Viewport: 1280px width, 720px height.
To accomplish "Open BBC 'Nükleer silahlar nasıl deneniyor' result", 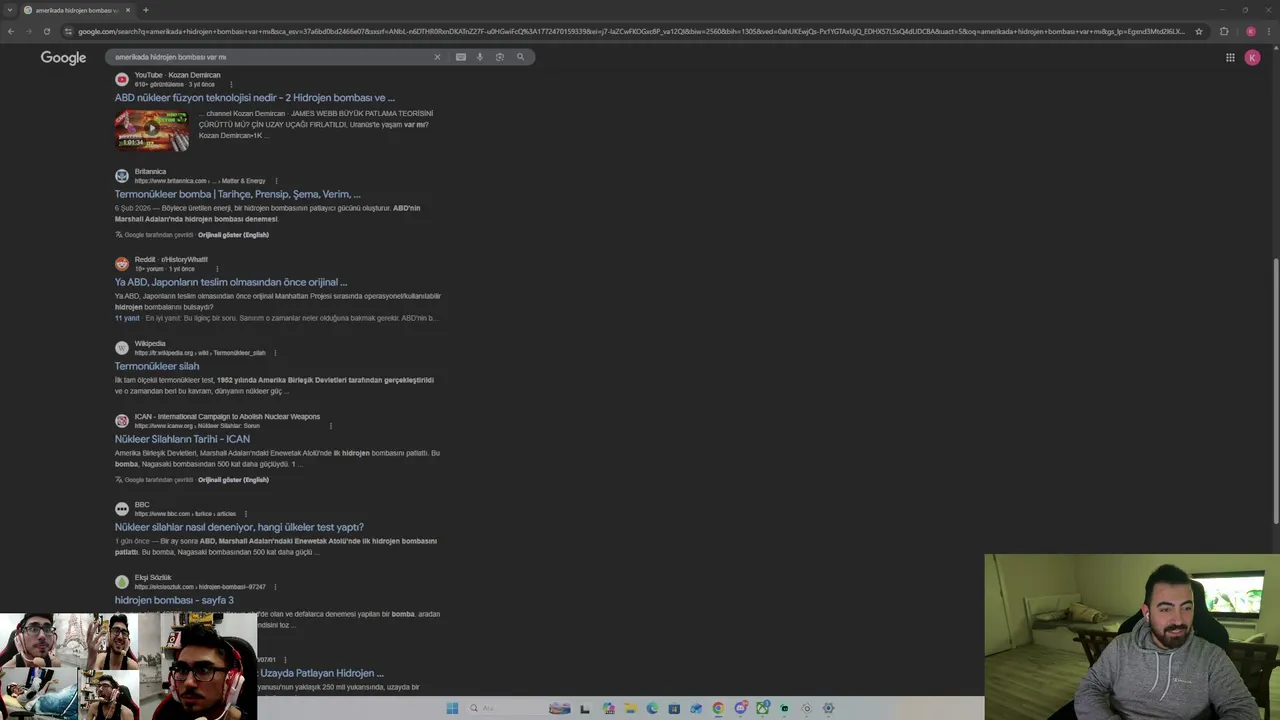I will [239, 527].
